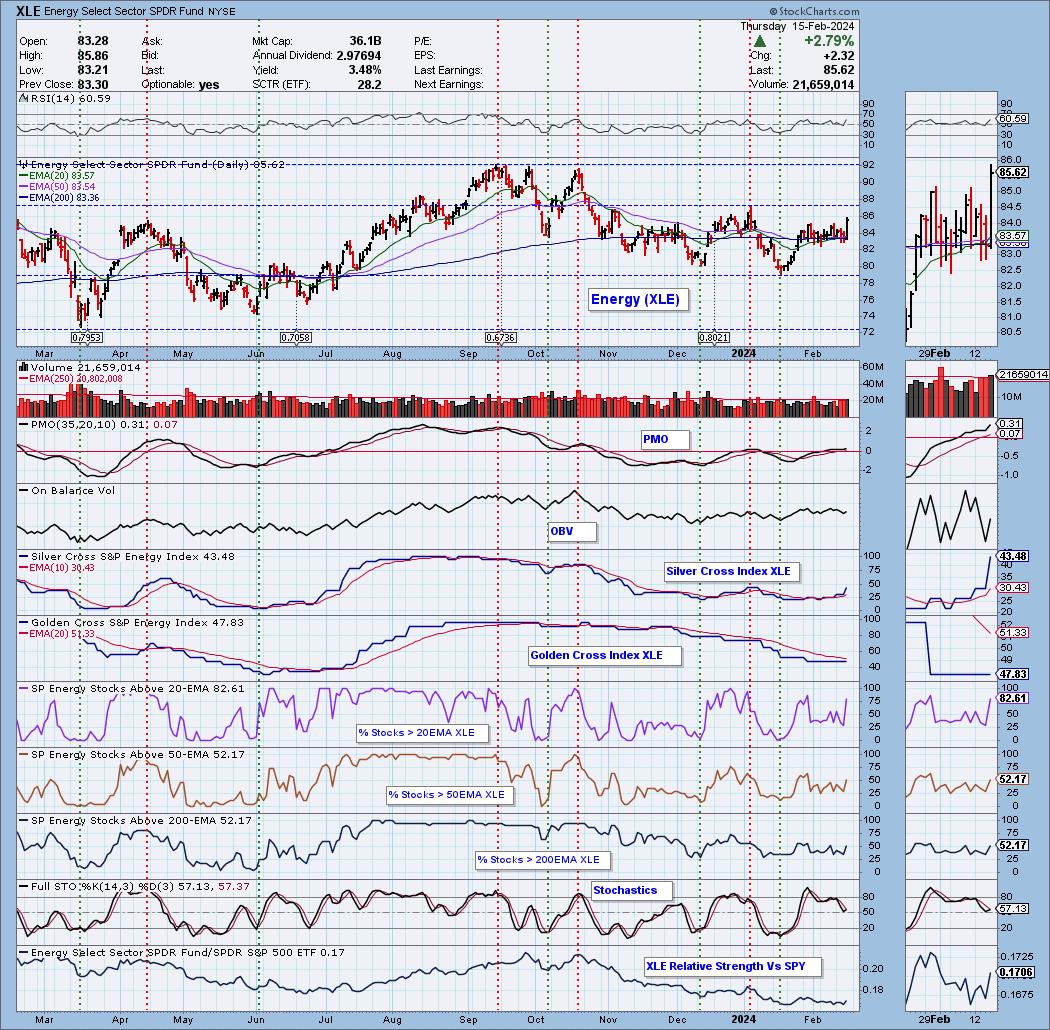Click the % Stocks > 20EMA XLE box

point(423,733)
